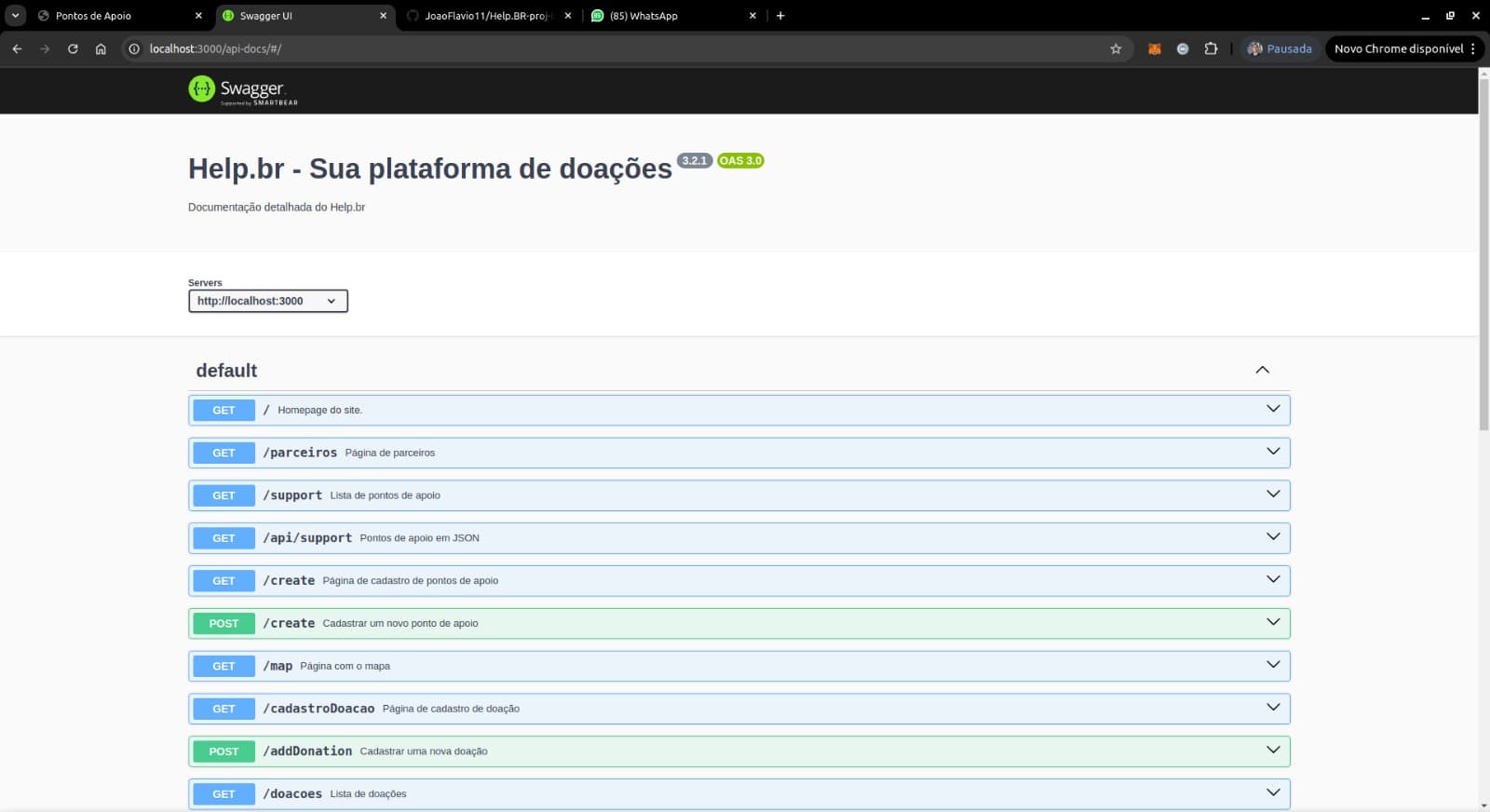Collapse the default section
This screenshot has width=1490, height=812.
[x=1262, y=371]
